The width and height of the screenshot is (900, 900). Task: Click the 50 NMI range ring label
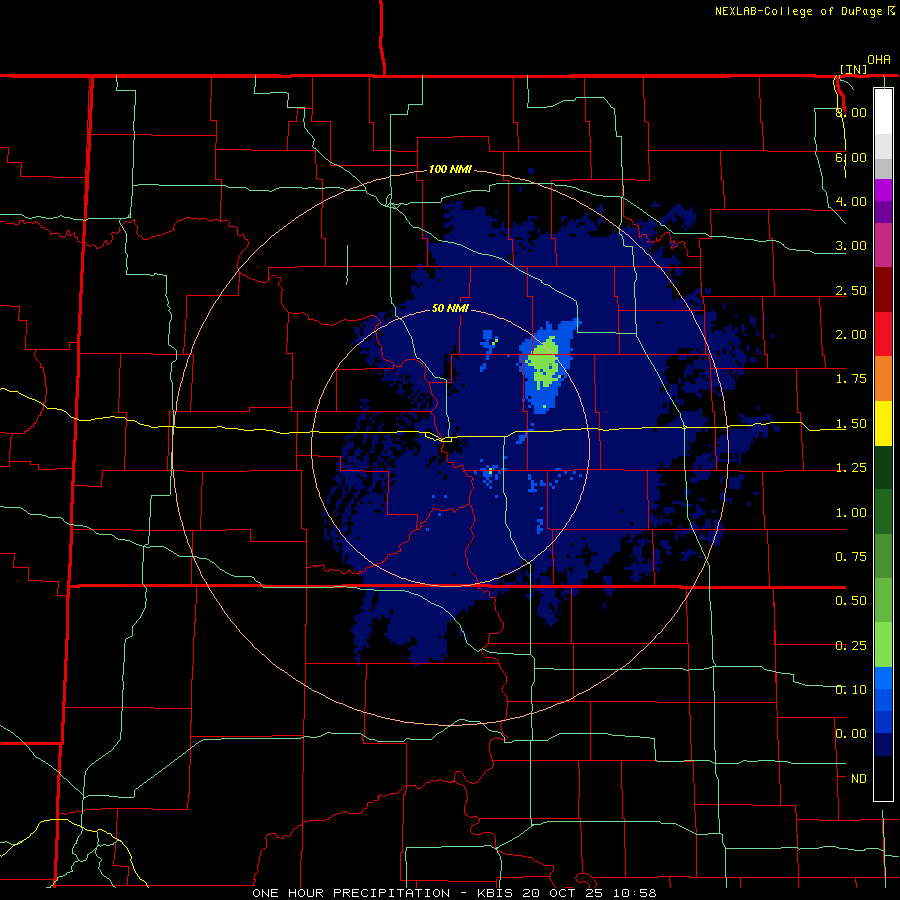coord(450,309)
